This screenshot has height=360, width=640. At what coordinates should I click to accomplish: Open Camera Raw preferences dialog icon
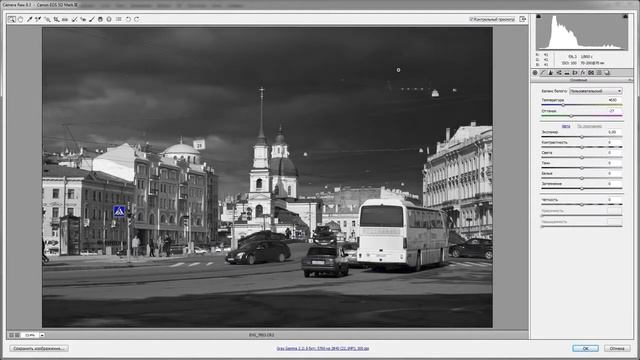(118, 19)
